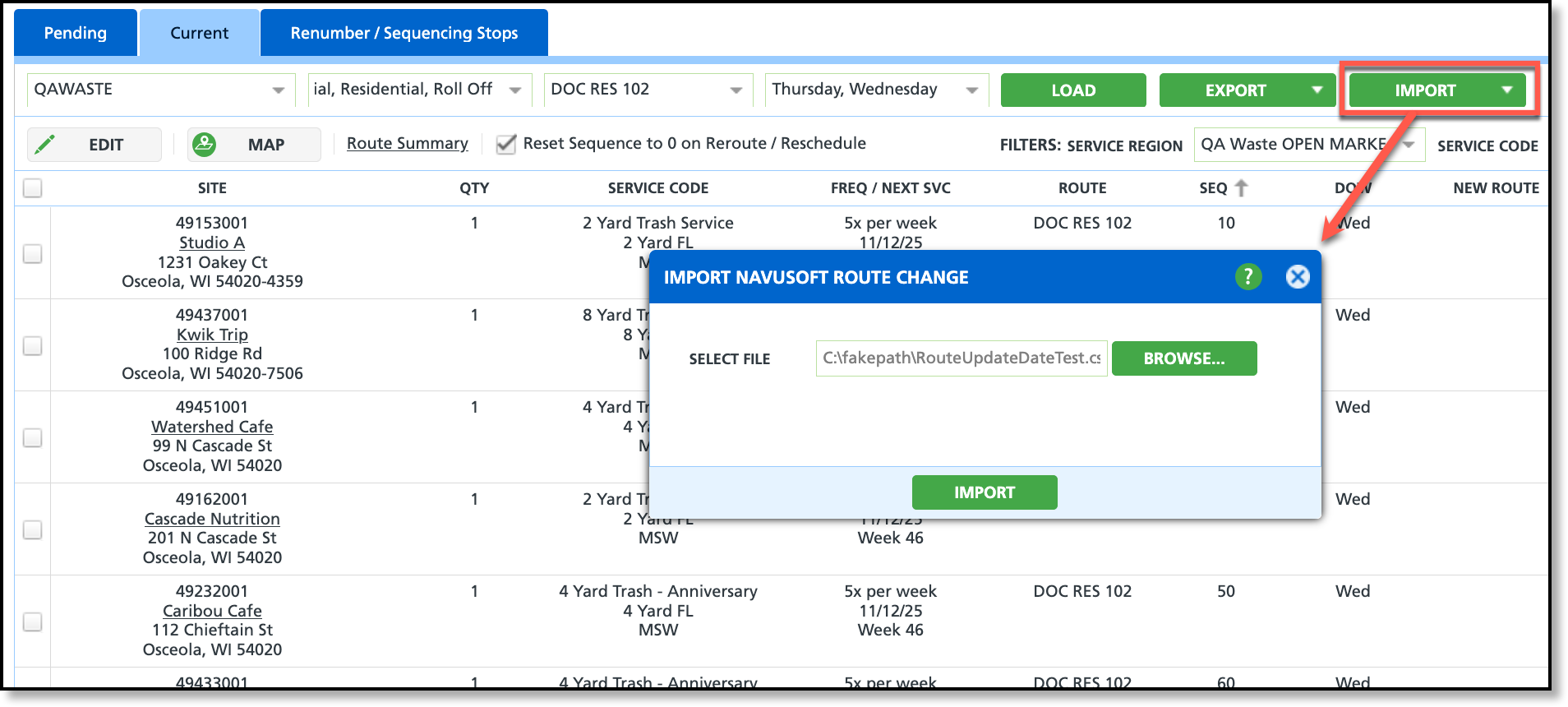Image resolution: width=1568 pixels, height=707 pixels.
Task: Check the box for Studio A row
Action: click(33, 254)
